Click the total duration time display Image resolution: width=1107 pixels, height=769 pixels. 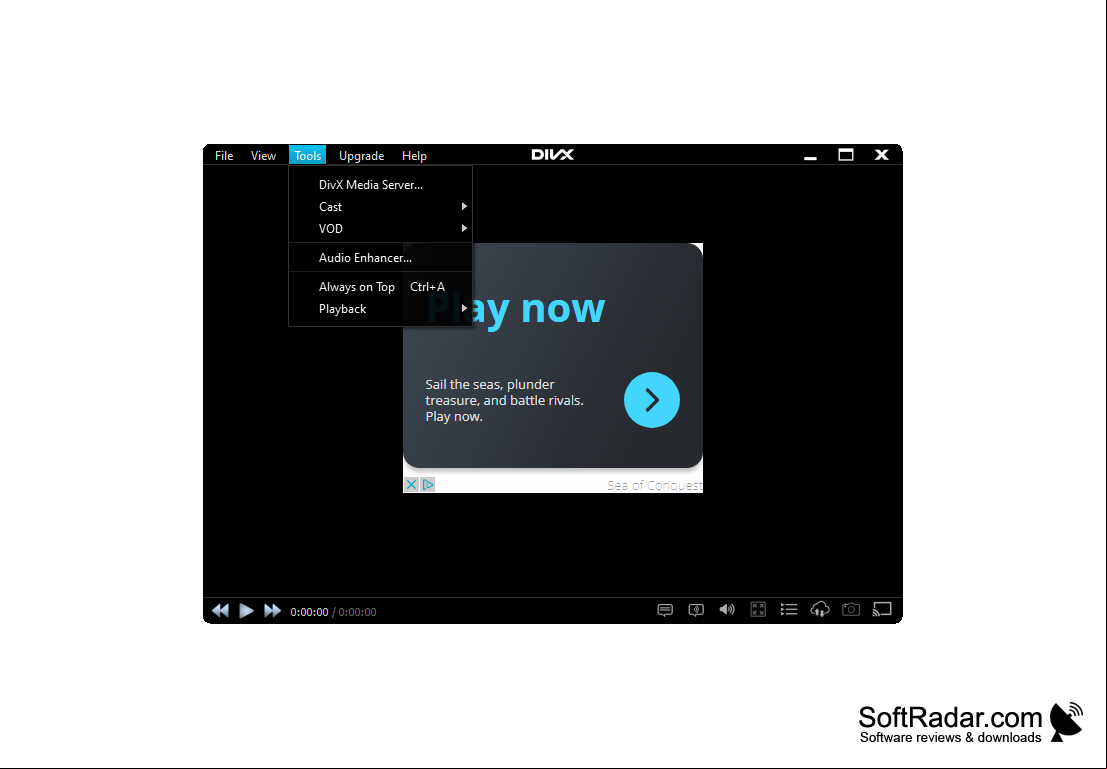tap(357, 612)
